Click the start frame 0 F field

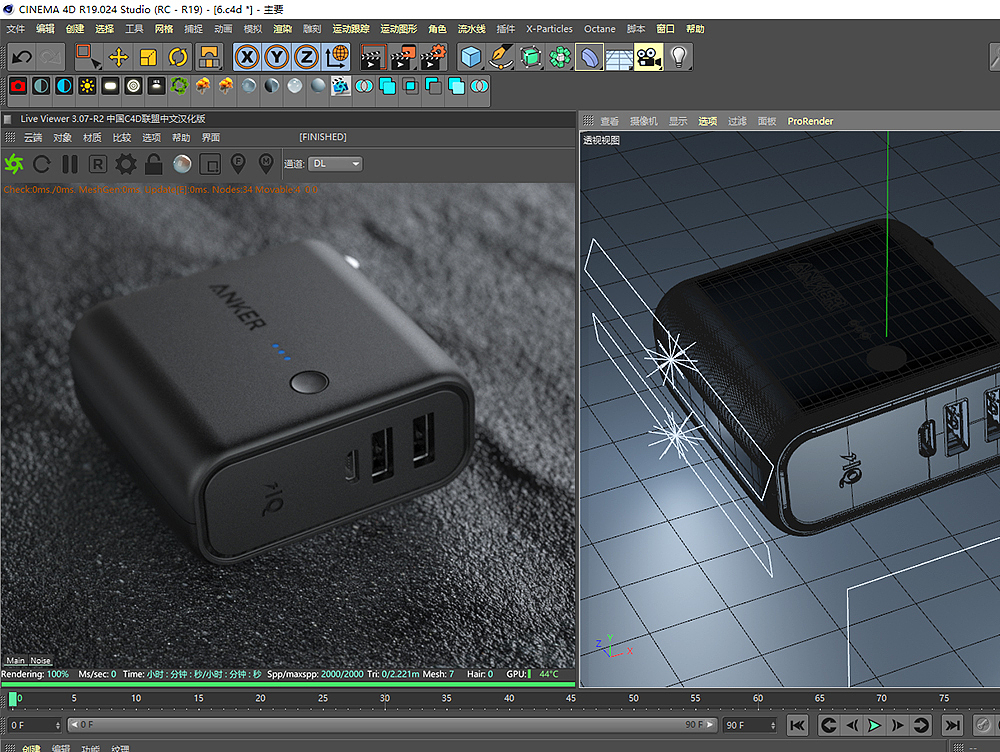pos(35,725)
